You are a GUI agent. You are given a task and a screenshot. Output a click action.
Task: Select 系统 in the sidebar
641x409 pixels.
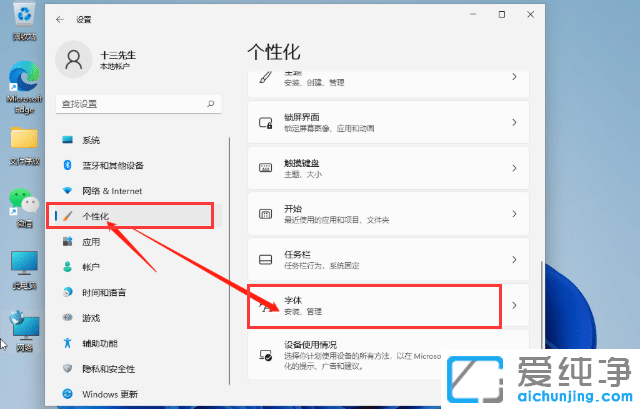click(x=139, y=140)
